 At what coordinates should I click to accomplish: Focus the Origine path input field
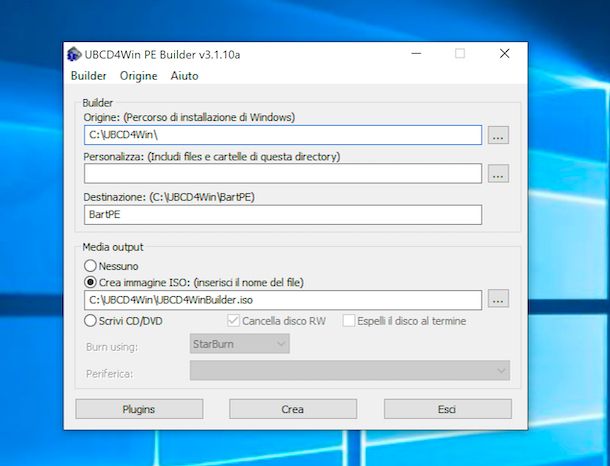(x=283, y=135)
